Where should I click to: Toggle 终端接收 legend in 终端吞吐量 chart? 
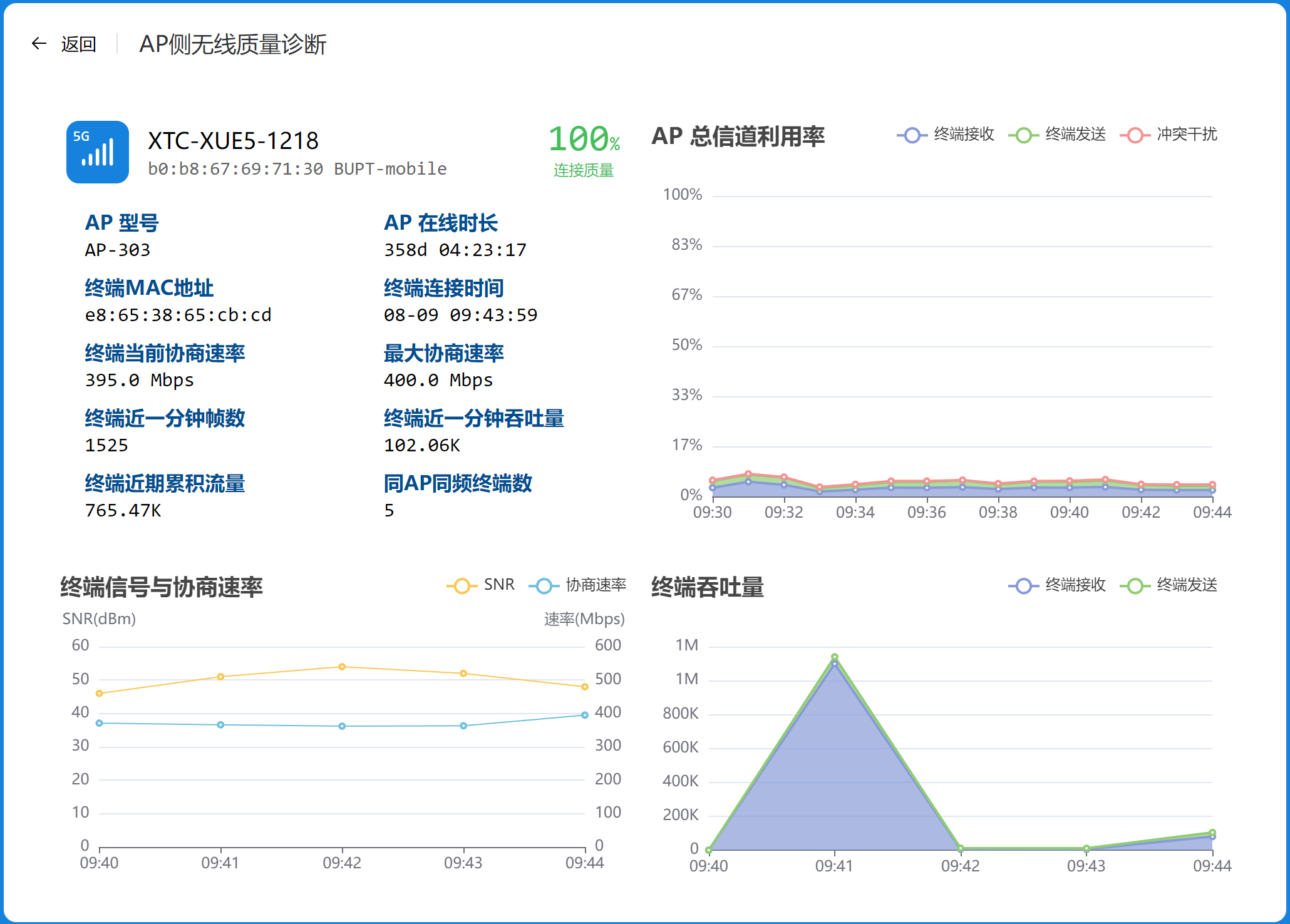click(1057, 585)
